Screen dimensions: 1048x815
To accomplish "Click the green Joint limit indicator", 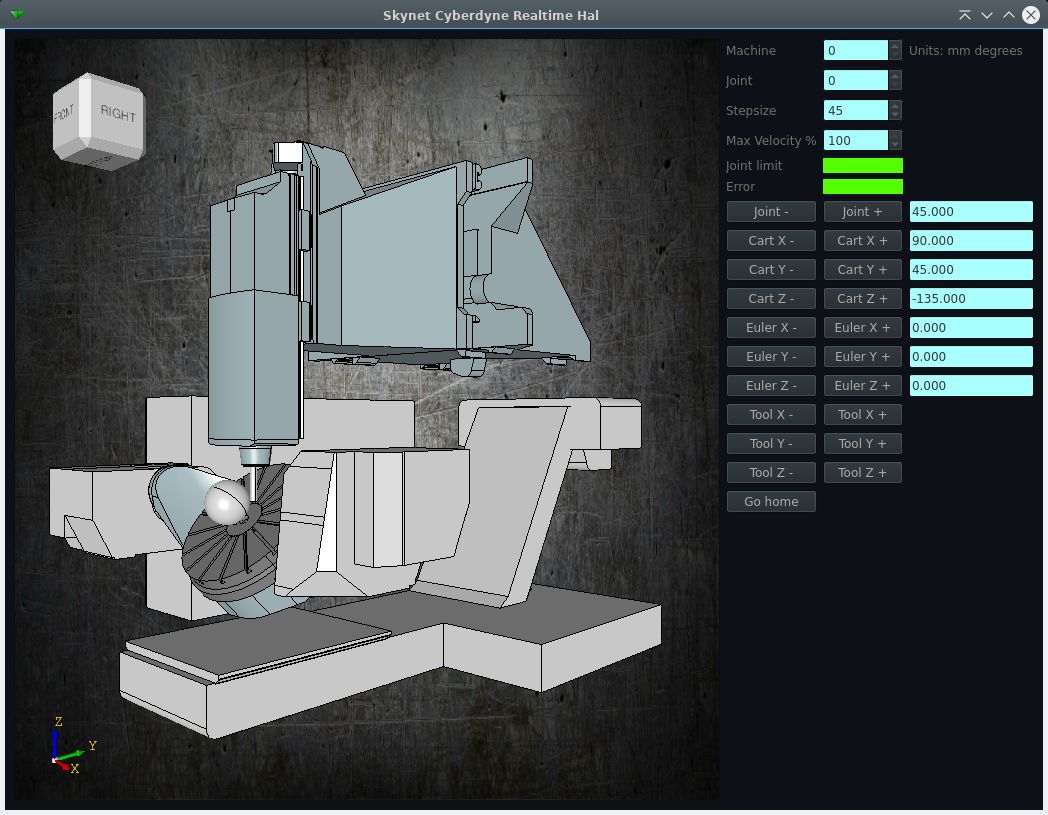I will [x=863, y=165].
